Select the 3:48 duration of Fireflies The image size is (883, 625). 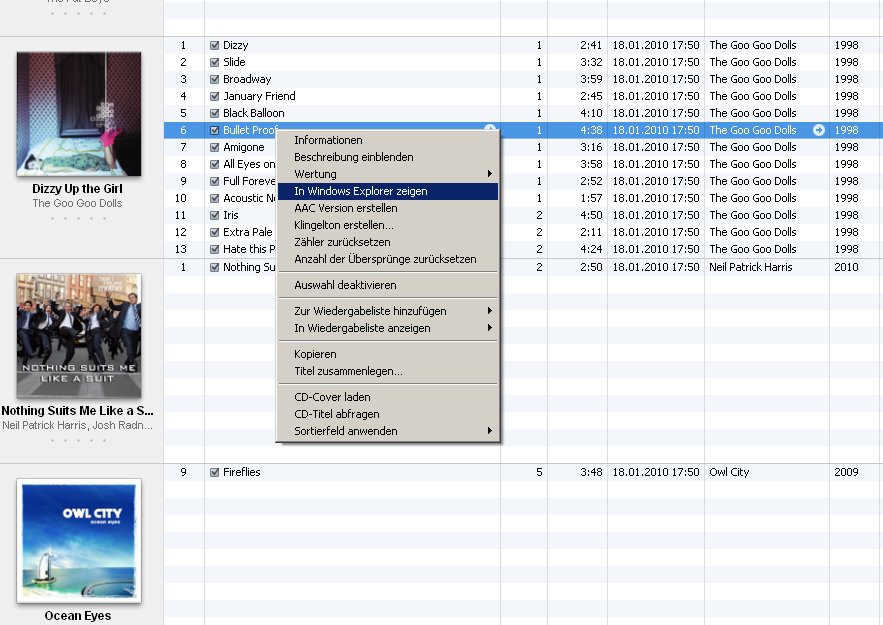591,472
